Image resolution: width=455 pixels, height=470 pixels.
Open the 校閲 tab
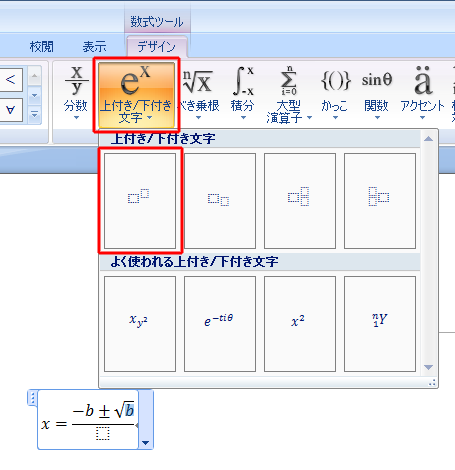point(41,47)
